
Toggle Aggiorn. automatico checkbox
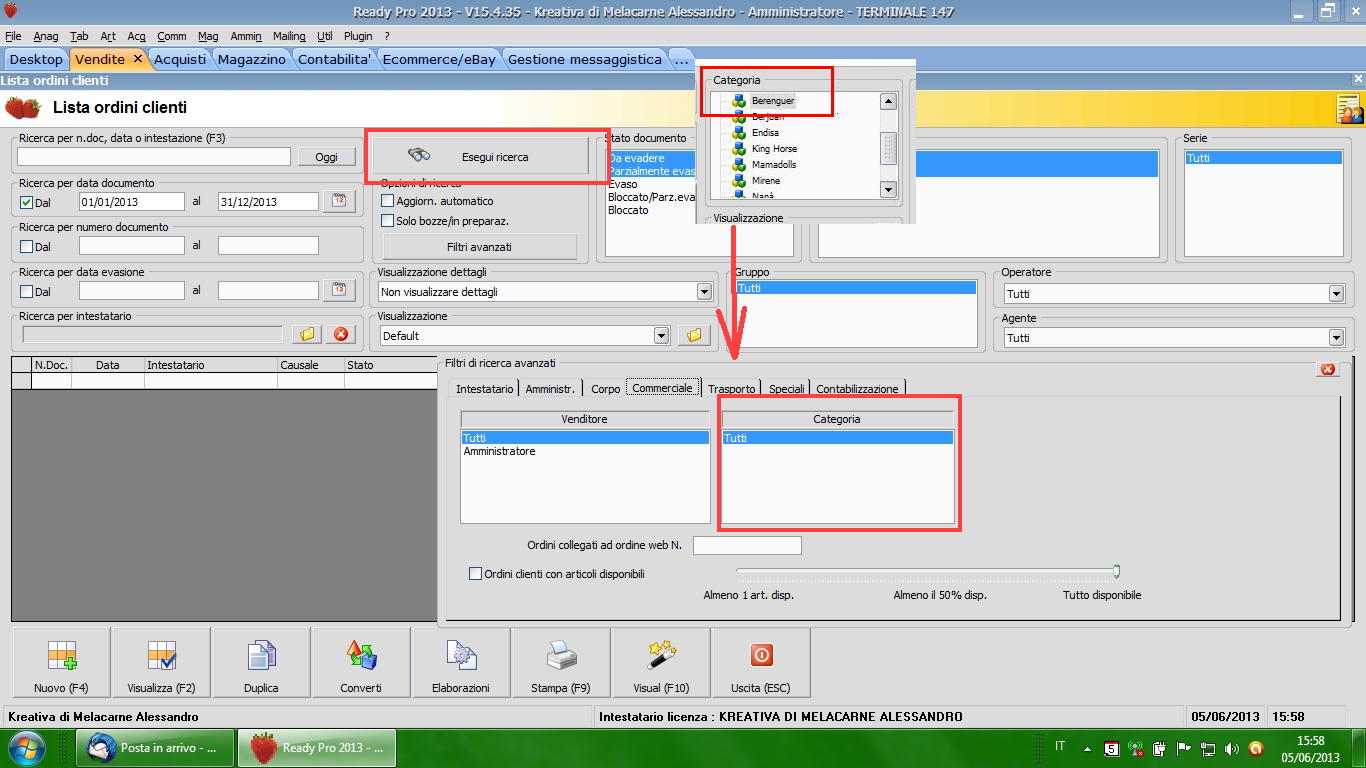388,201
